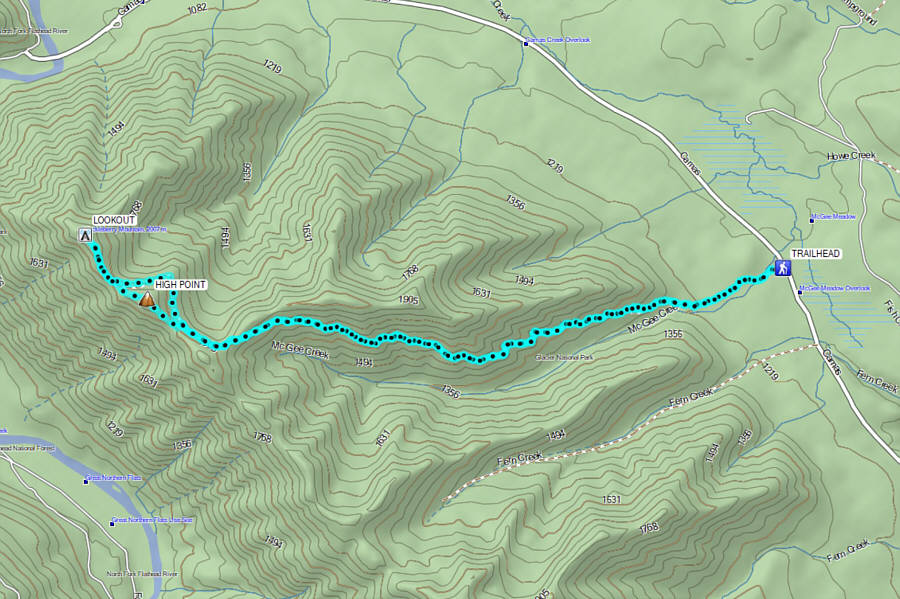The width and height of the screenshot is (900, 599).
Task: Click the brown summit High Point icon
Action: click(x=146, y=299)
